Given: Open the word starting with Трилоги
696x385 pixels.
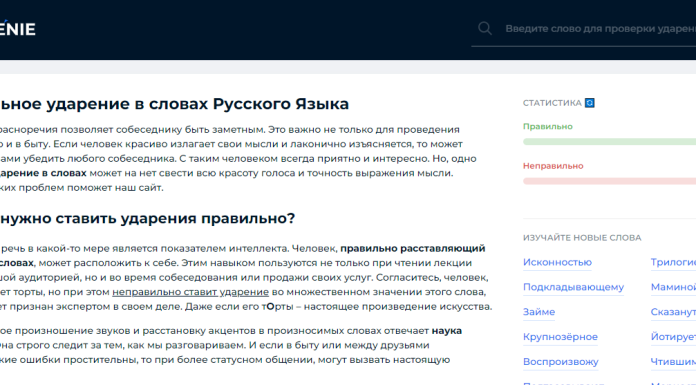Looking at the screenshot, I should [673, 262].
